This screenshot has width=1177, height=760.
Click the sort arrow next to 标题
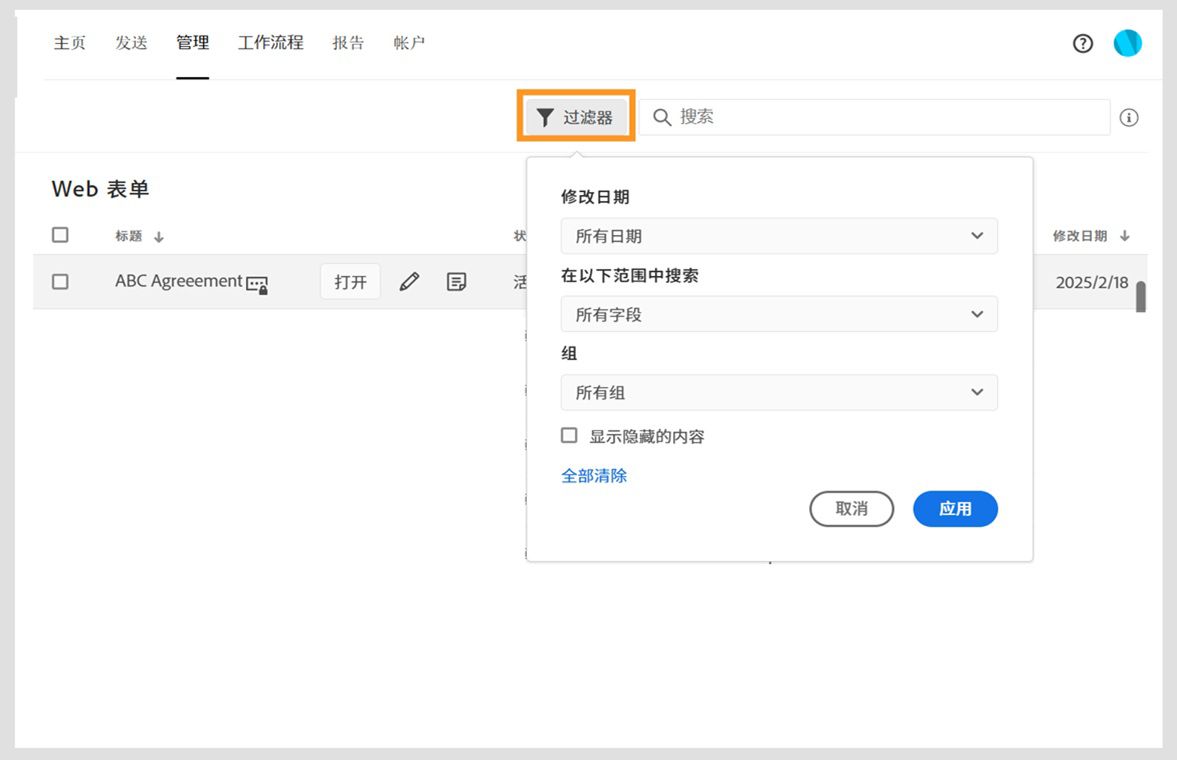(157, 235)
